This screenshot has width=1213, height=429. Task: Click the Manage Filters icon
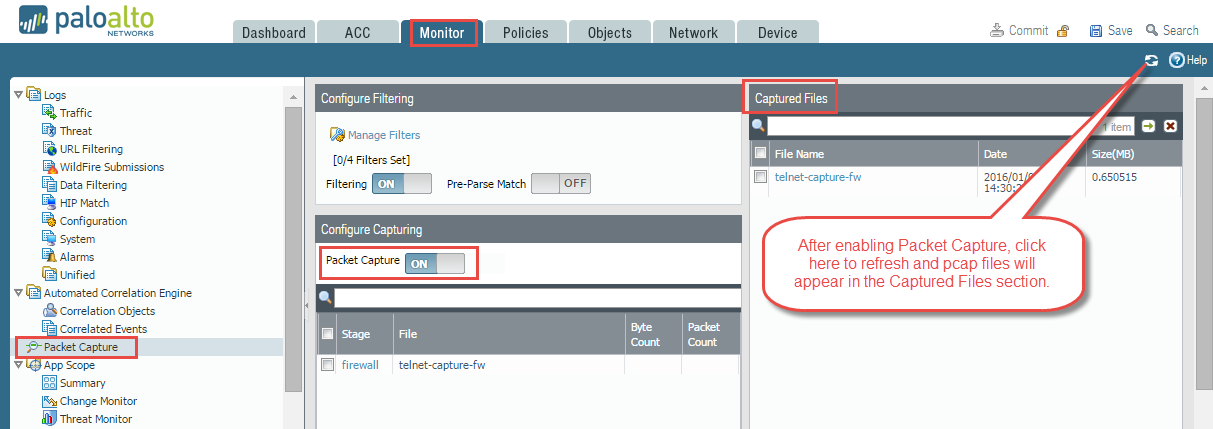337,135
